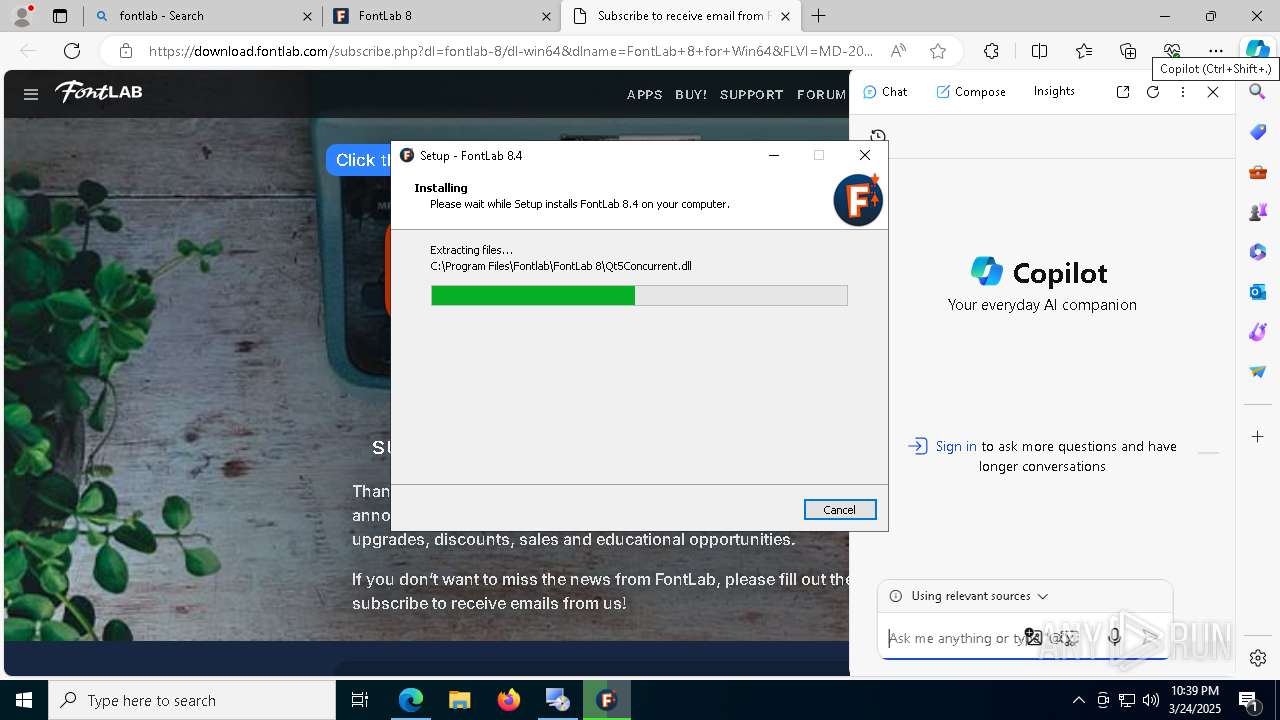
Task: Open Copilot chat history icon
Action: 878,136
